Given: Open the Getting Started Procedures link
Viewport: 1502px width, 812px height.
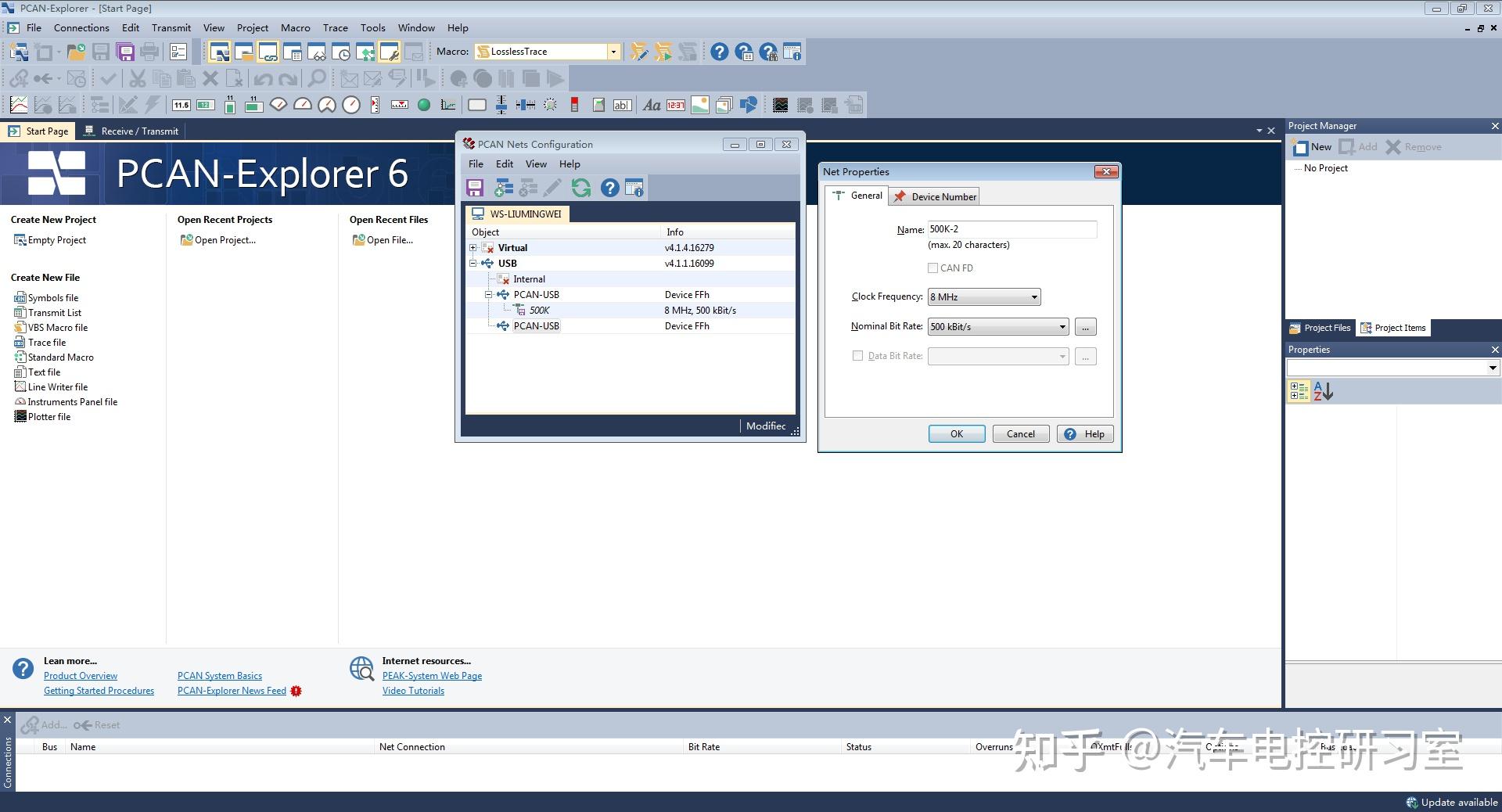Looking at the screenshot, I should (x=99, y=691).
